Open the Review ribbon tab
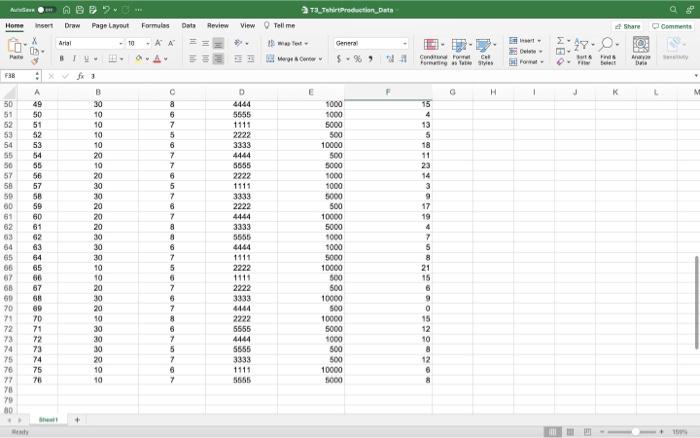Viewport: 700px width, 438px height. tap(218, 25)
